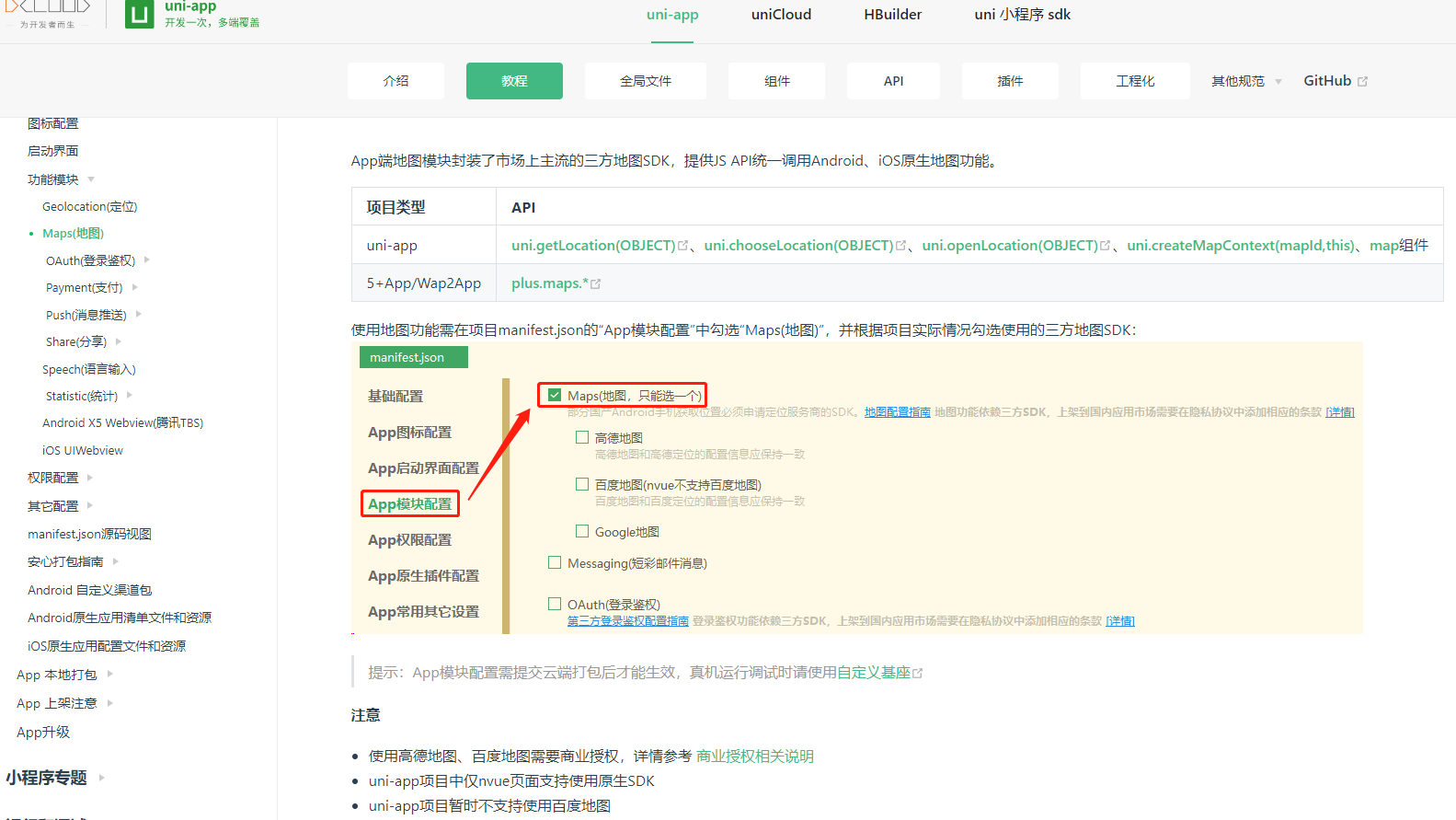Select 工程化 sub-navigation tab

(1135, 81)
